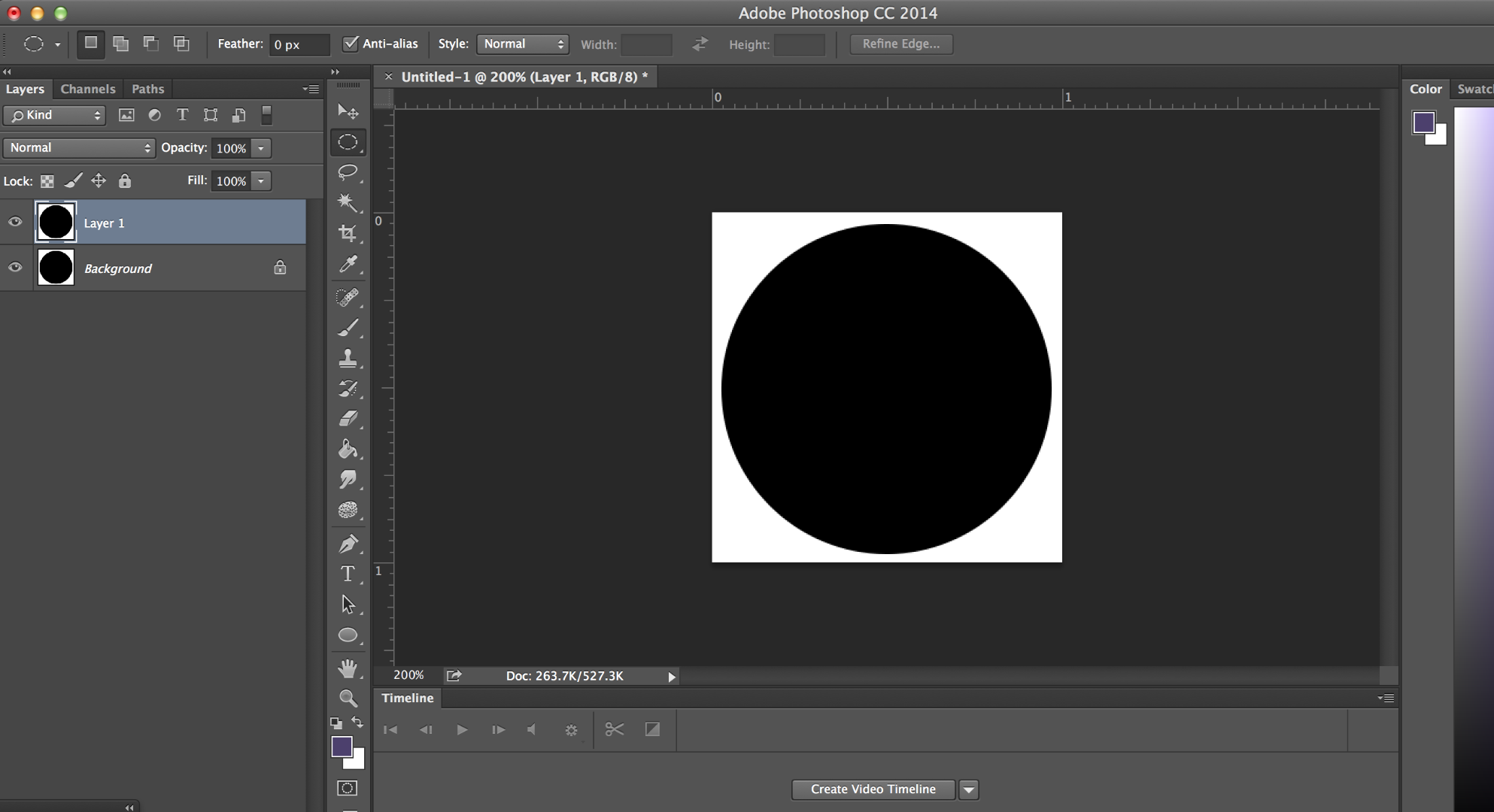
Task: Select the Type tool
Action: pyautogui.click(x=347, y=572)
